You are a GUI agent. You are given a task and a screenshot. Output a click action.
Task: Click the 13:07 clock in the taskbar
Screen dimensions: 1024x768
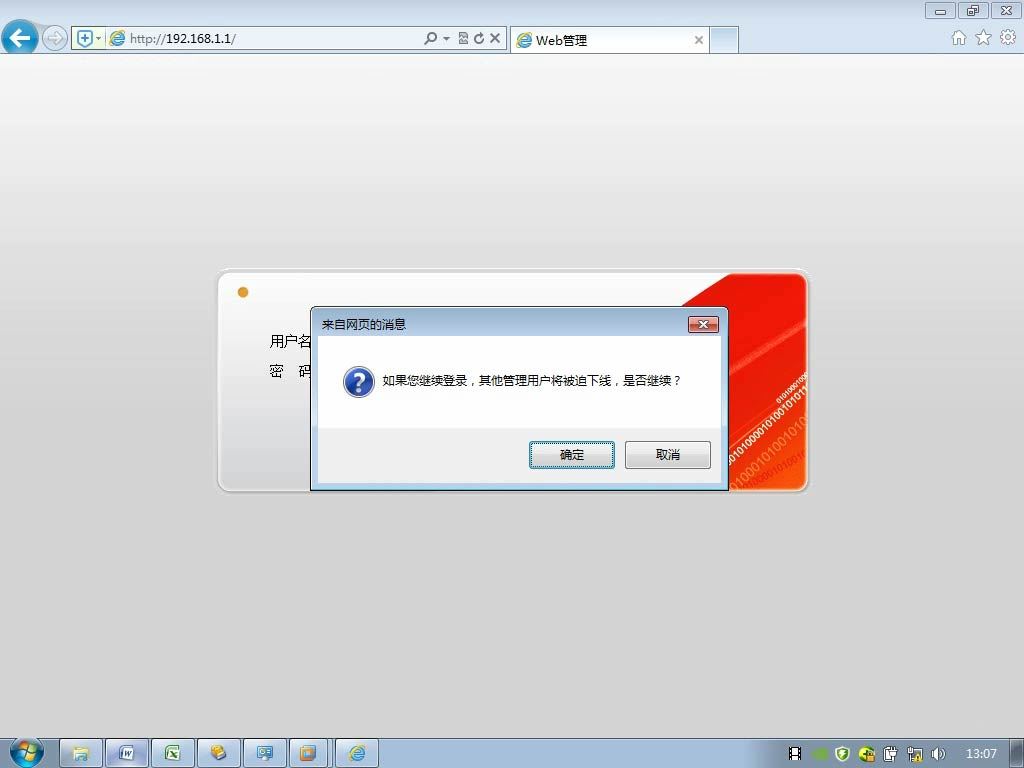[981, 754]
